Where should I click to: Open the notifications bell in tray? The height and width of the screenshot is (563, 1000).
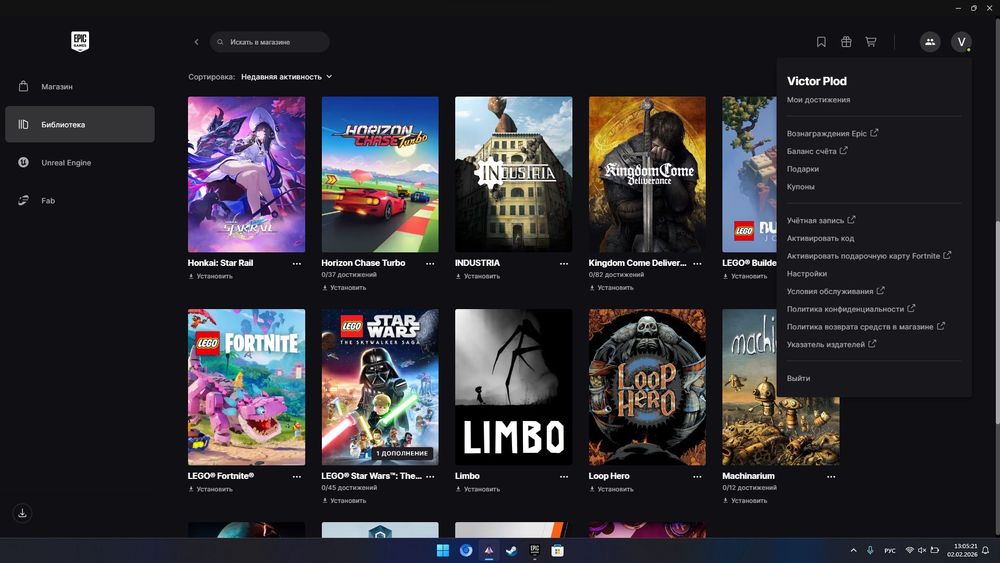pos(986,550)
